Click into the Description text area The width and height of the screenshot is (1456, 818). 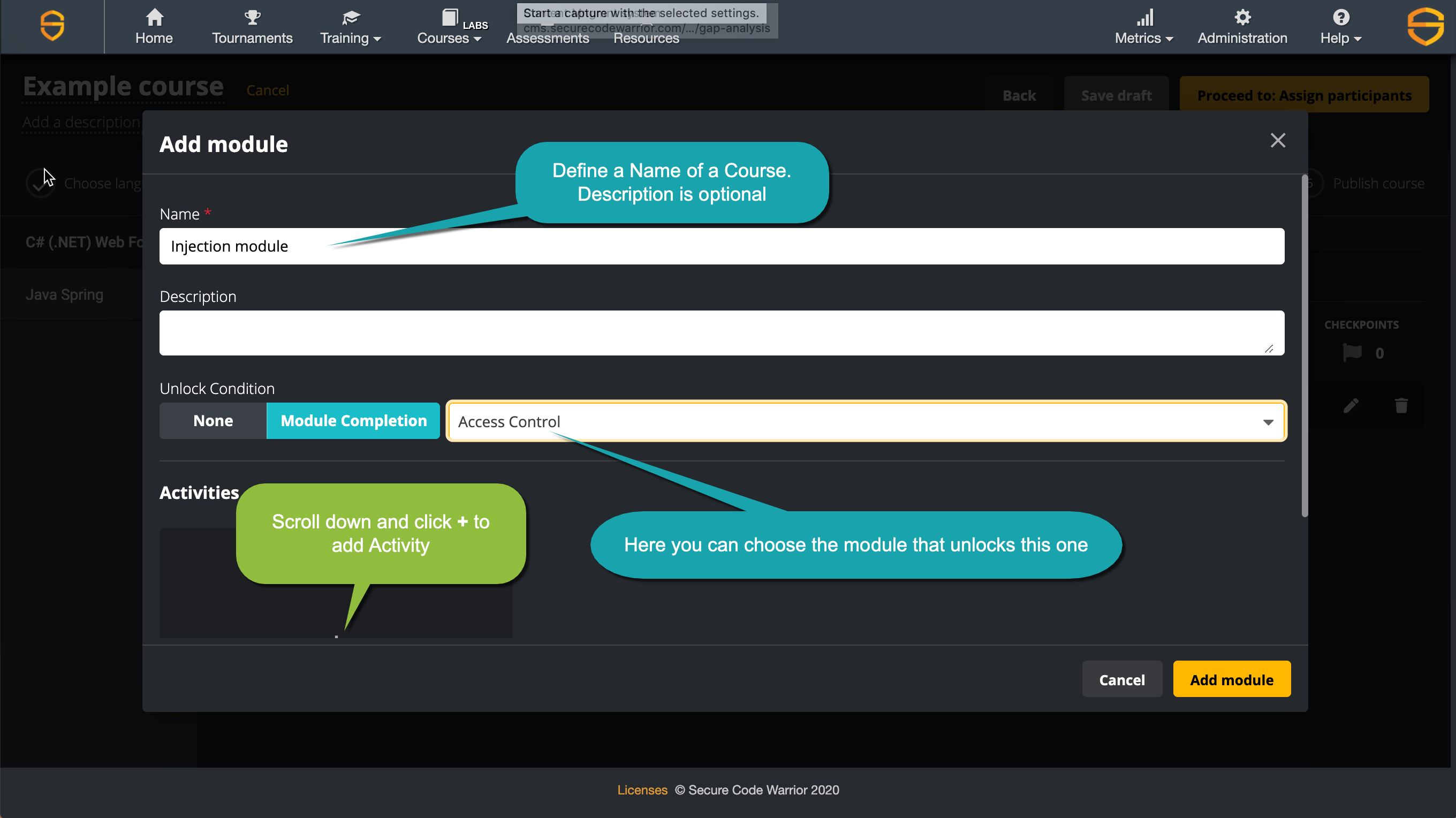[721, 333]
